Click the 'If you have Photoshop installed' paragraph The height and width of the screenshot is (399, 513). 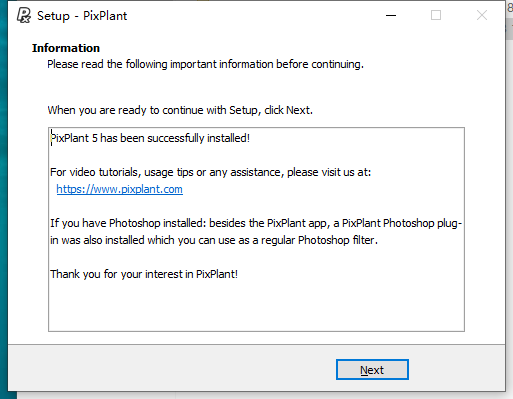[256, 232]
